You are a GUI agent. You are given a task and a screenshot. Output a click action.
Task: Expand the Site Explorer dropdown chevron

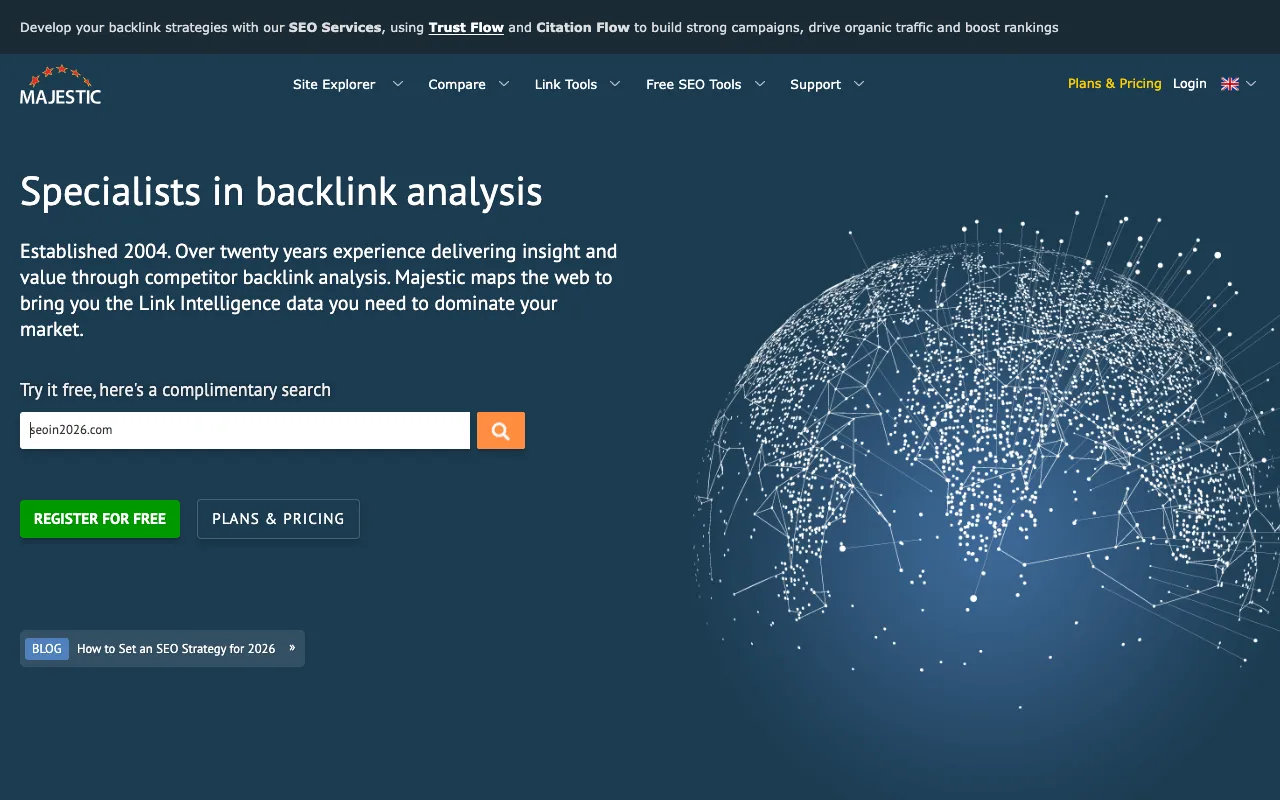click(397, 84)
